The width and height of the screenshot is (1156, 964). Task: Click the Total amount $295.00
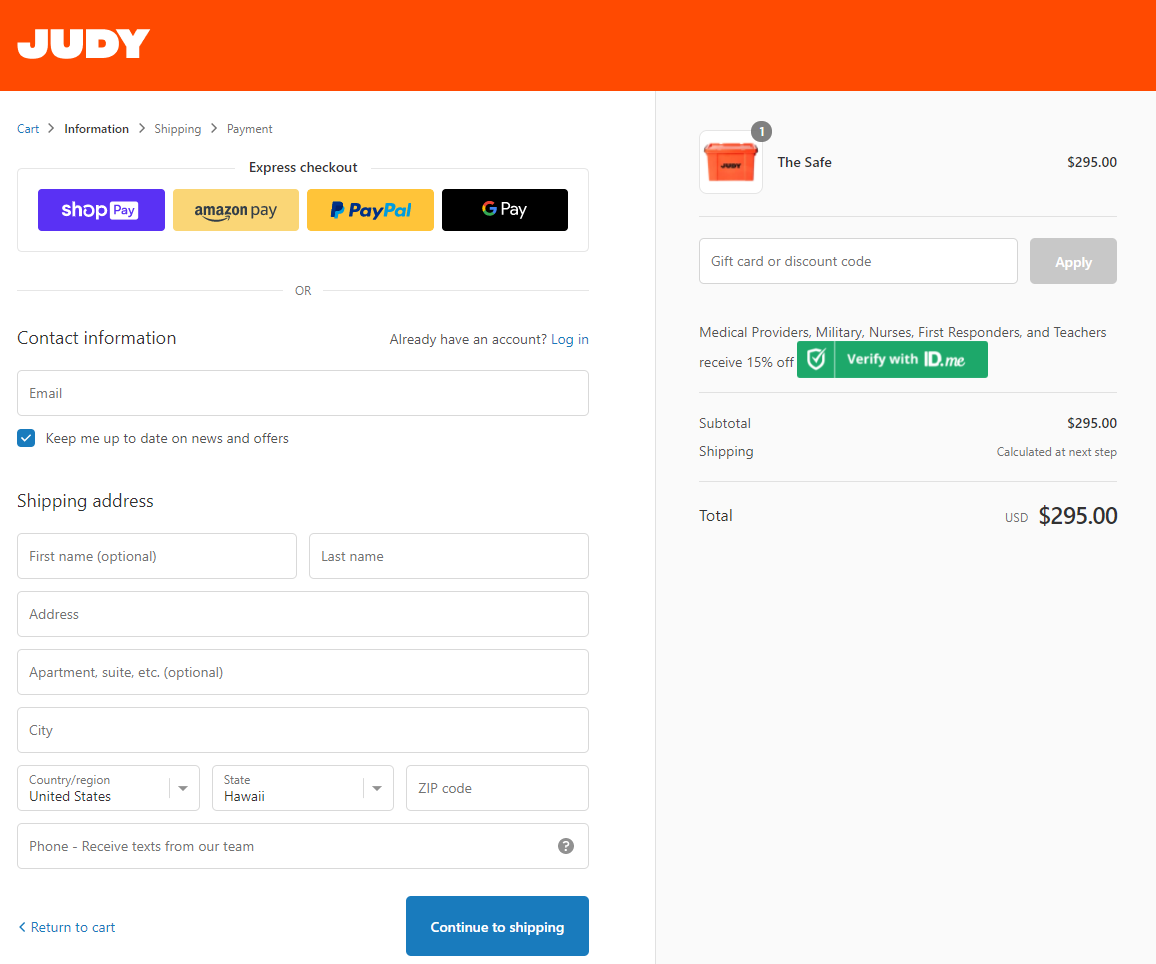tap(1078, 516)
